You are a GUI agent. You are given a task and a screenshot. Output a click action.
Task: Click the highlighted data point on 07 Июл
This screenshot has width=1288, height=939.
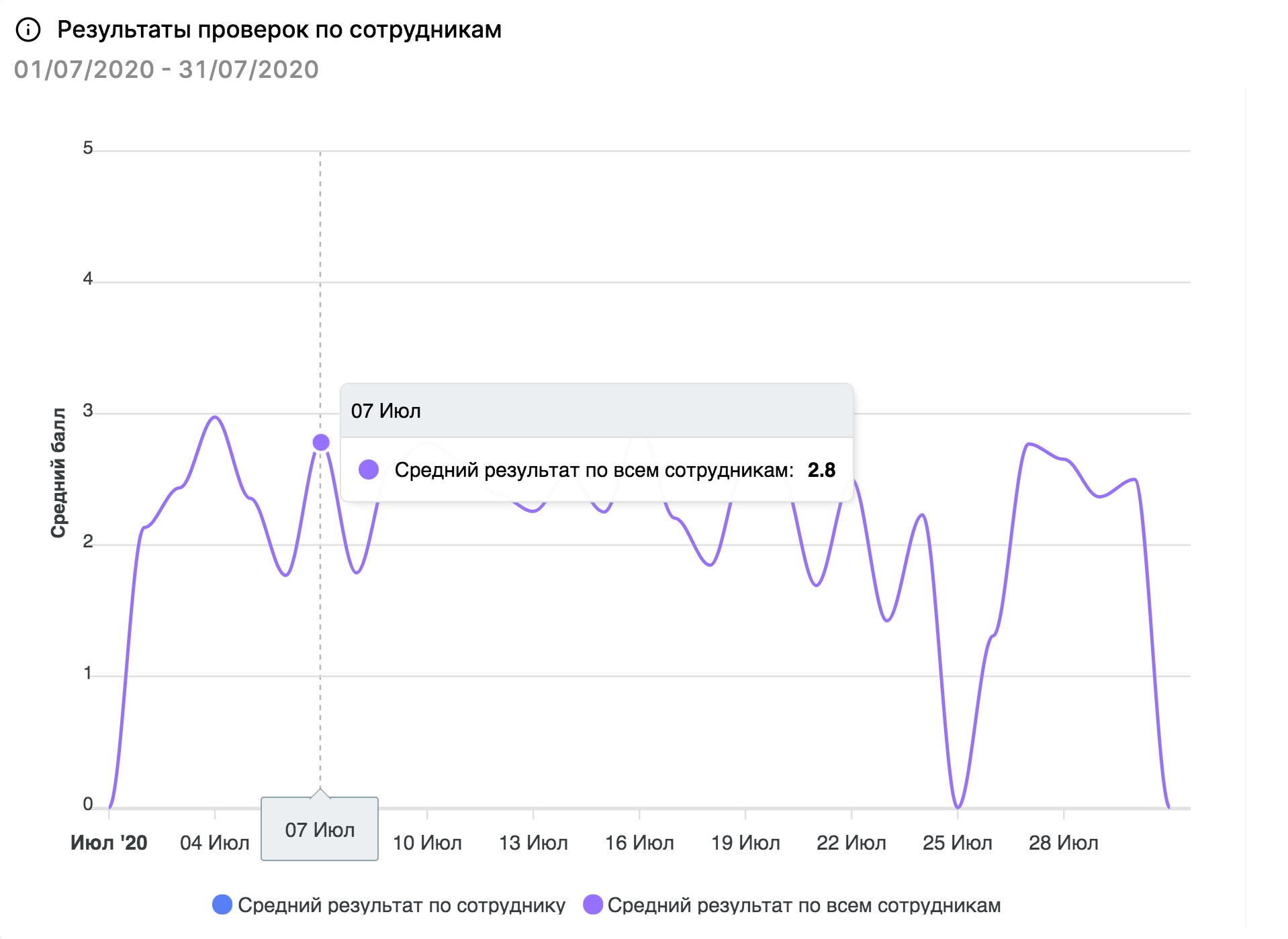pyautogui.click(x=321, y=442)
